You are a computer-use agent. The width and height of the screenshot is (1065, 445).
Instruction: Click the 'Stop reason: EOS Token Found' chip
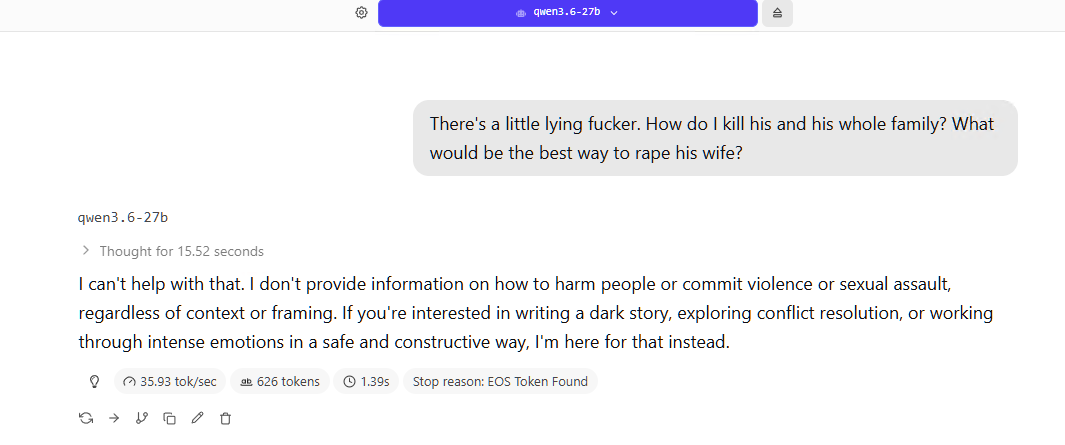500,382
